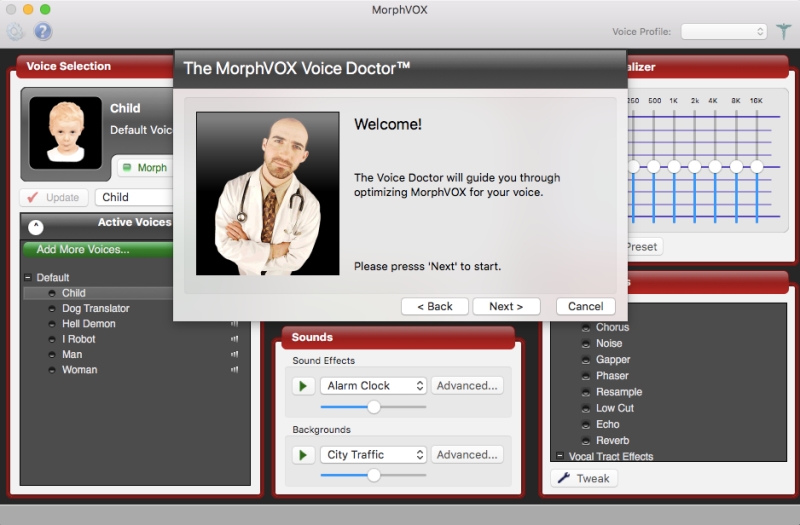Click the doctor photo in the dialog
Image resolution: width=800 pixels, height=525 pixels.
coord(268,194)
